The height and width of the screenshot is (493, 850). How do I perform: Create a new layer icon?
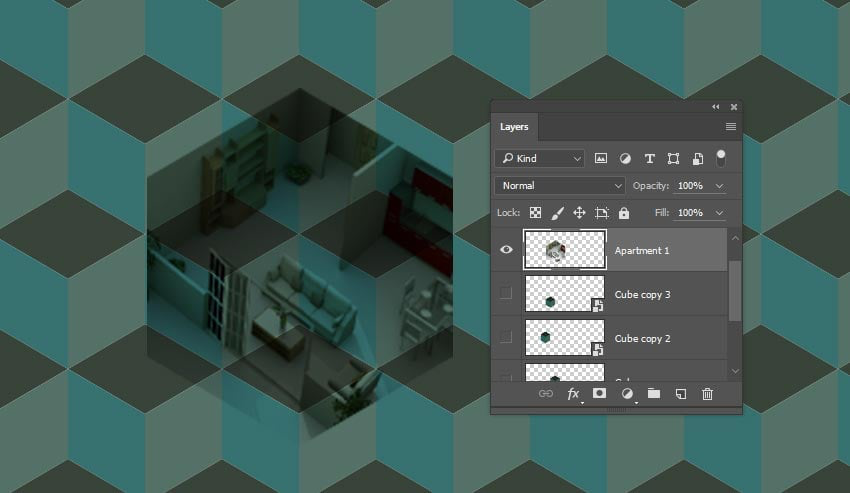point(681,394)
